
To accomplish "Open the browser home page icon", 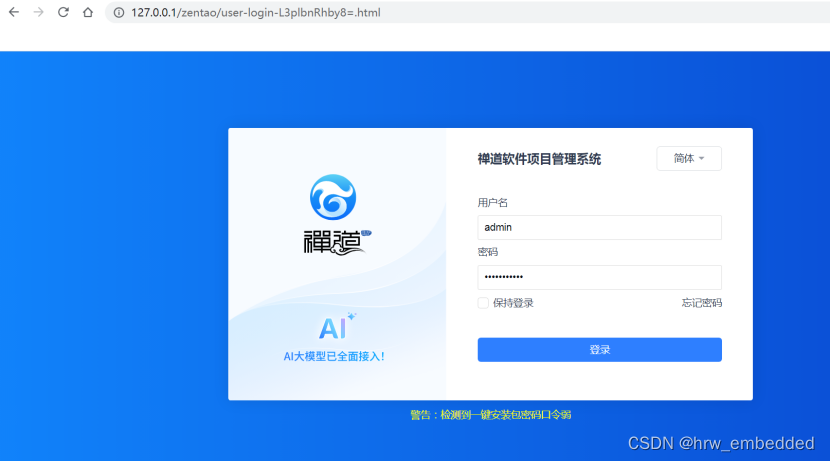I will click(x=88, y=12).
